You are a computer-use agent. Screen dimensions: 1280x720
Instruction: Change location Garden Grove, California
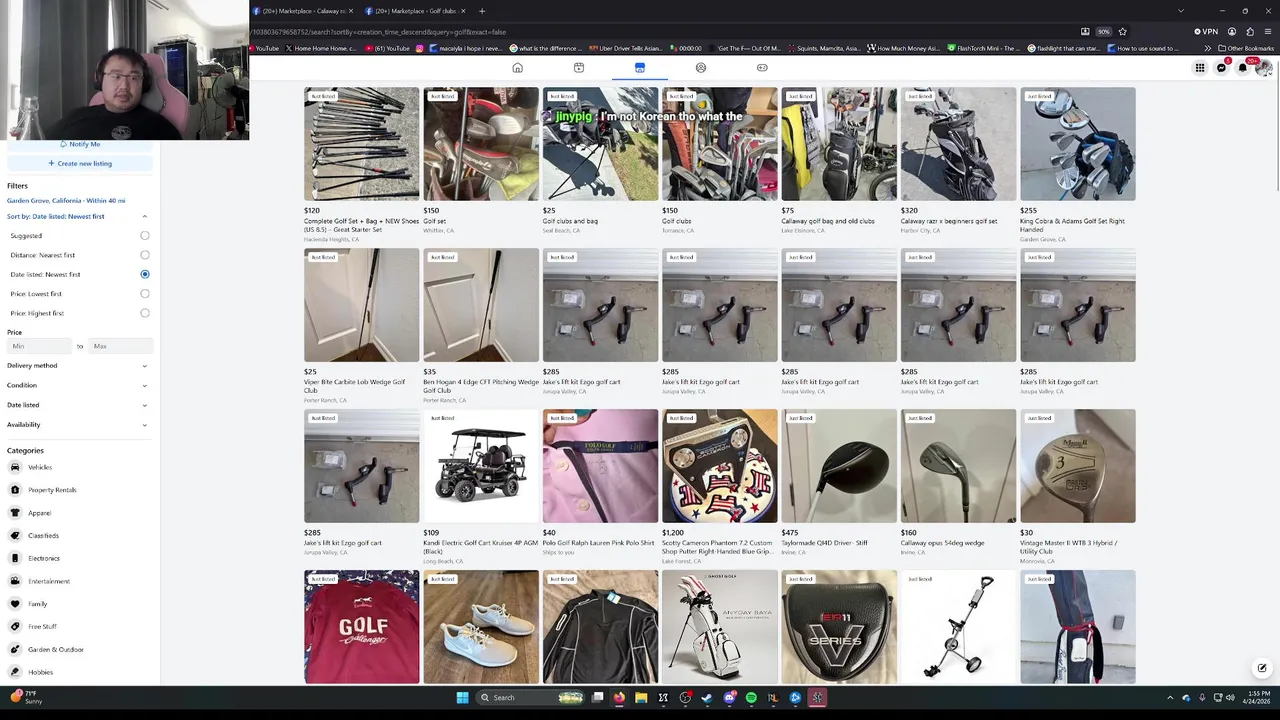click(x=66, y=201)
